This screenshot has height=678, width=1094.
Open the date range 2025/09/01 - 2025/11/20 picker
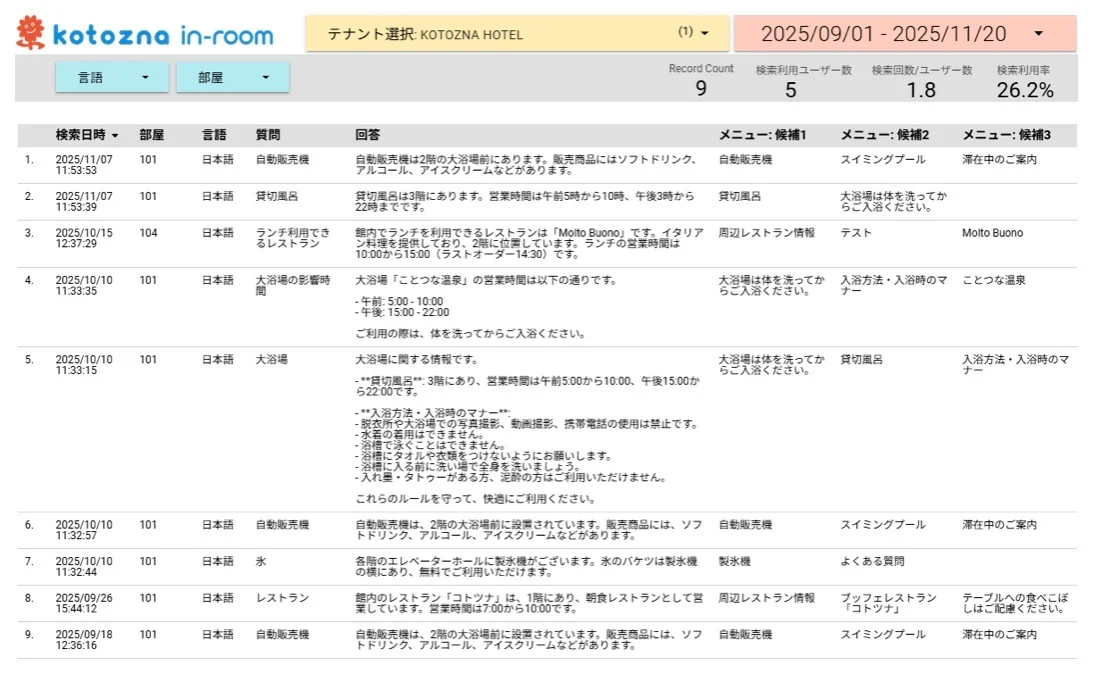coord(905,33)
